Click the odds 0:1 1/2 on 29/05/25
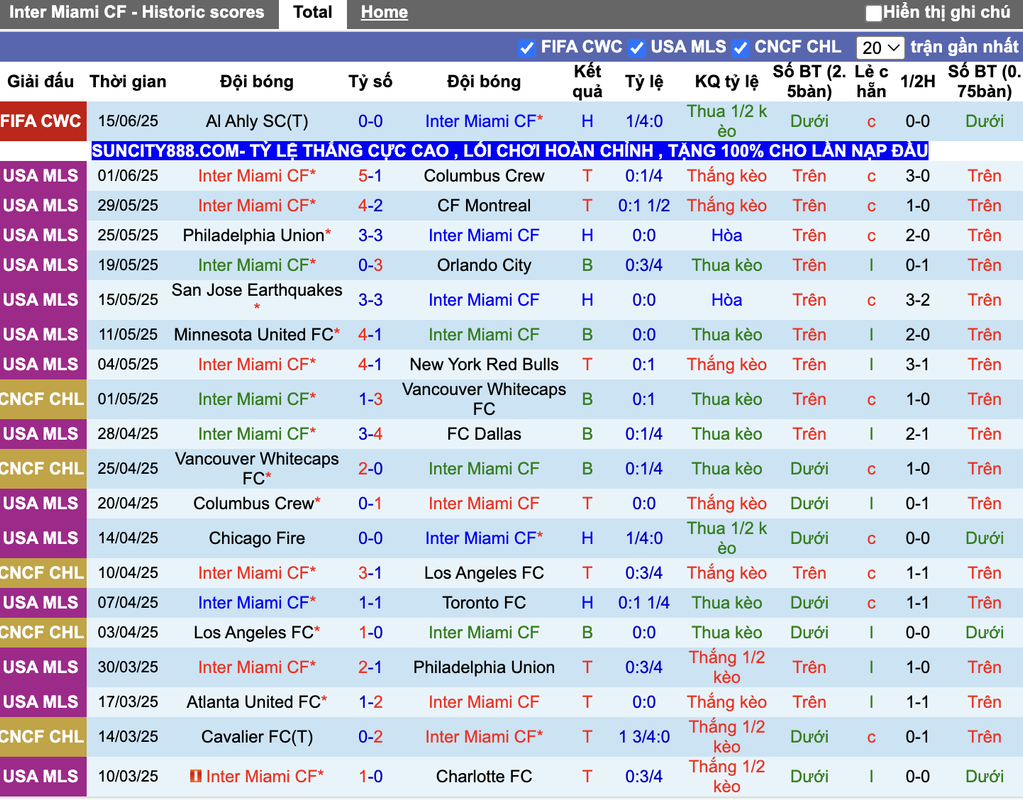This screenshot has height=800, width=1023. click(x=643, y=206)
